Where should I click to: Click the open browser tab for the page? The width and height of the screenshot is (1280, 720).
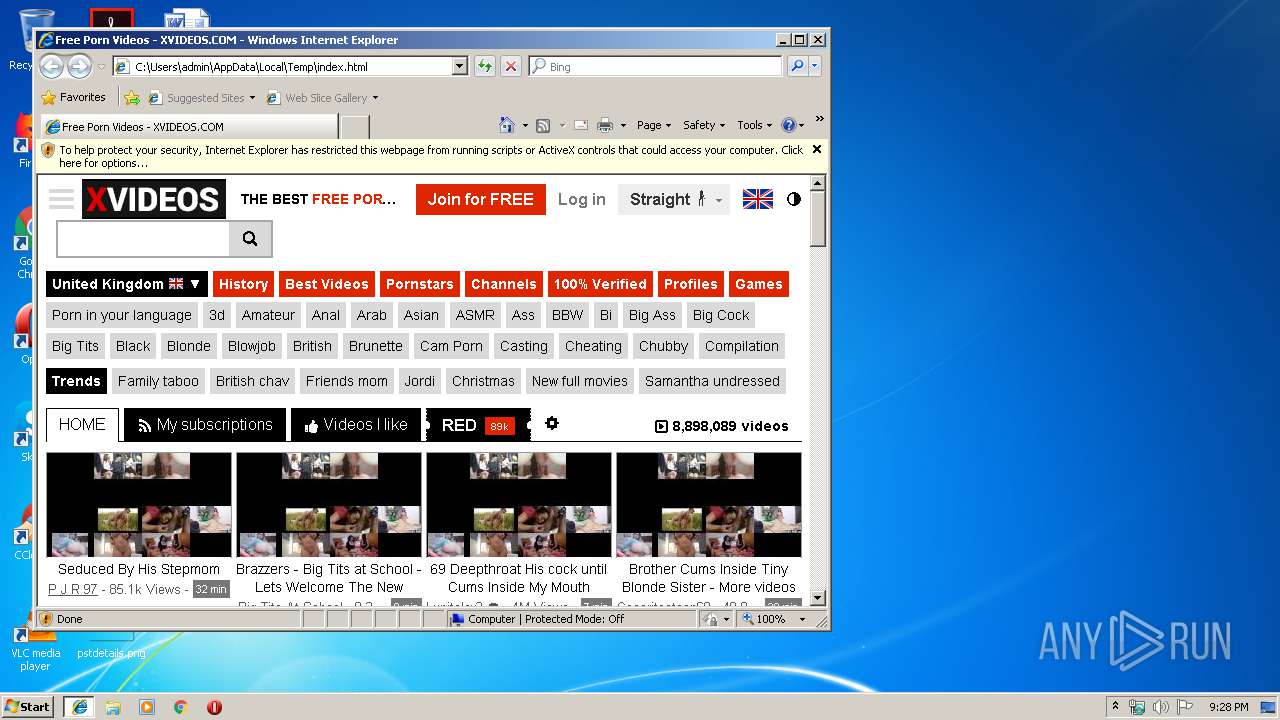(190, 127)
